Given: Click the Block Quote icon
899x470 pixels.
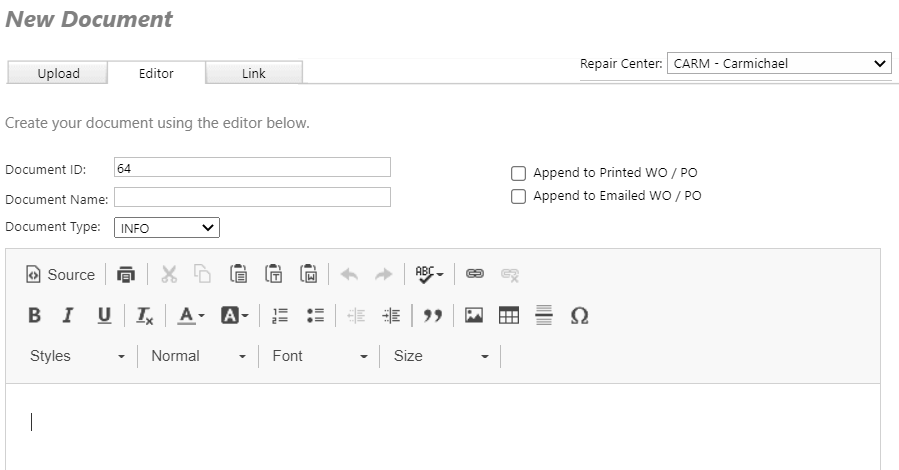Looking at the screenshot, I should 432,316.
